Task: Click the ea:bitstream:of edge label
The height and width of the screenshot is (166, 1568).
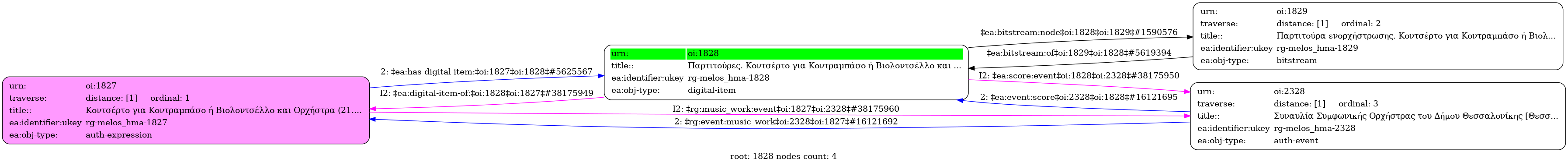Action: (x=1079, y=53)
